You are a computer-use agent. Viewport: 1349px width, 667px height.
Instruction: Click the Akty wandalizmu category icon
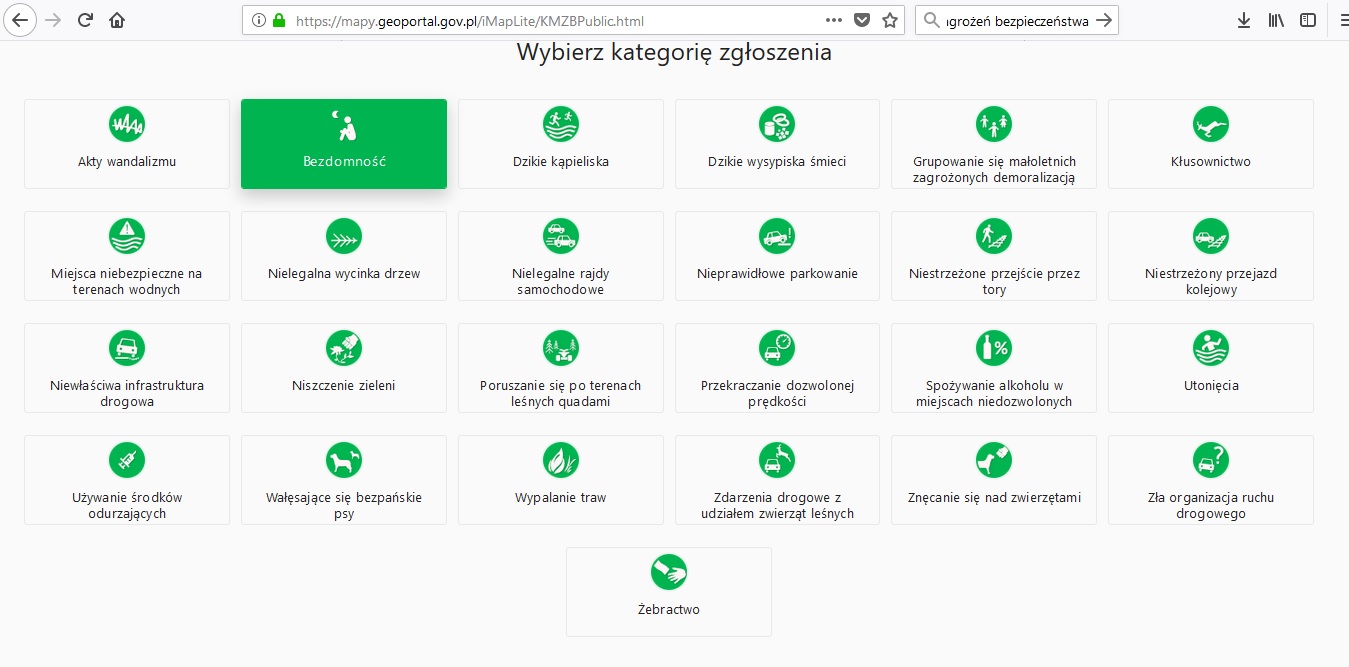pyautogui.click(x=127, y=124)
